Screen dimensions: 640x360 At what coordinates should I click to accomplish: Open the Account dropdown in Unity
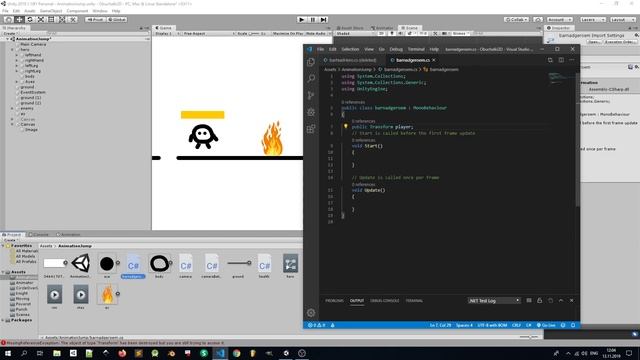click(x=559, y=20)
